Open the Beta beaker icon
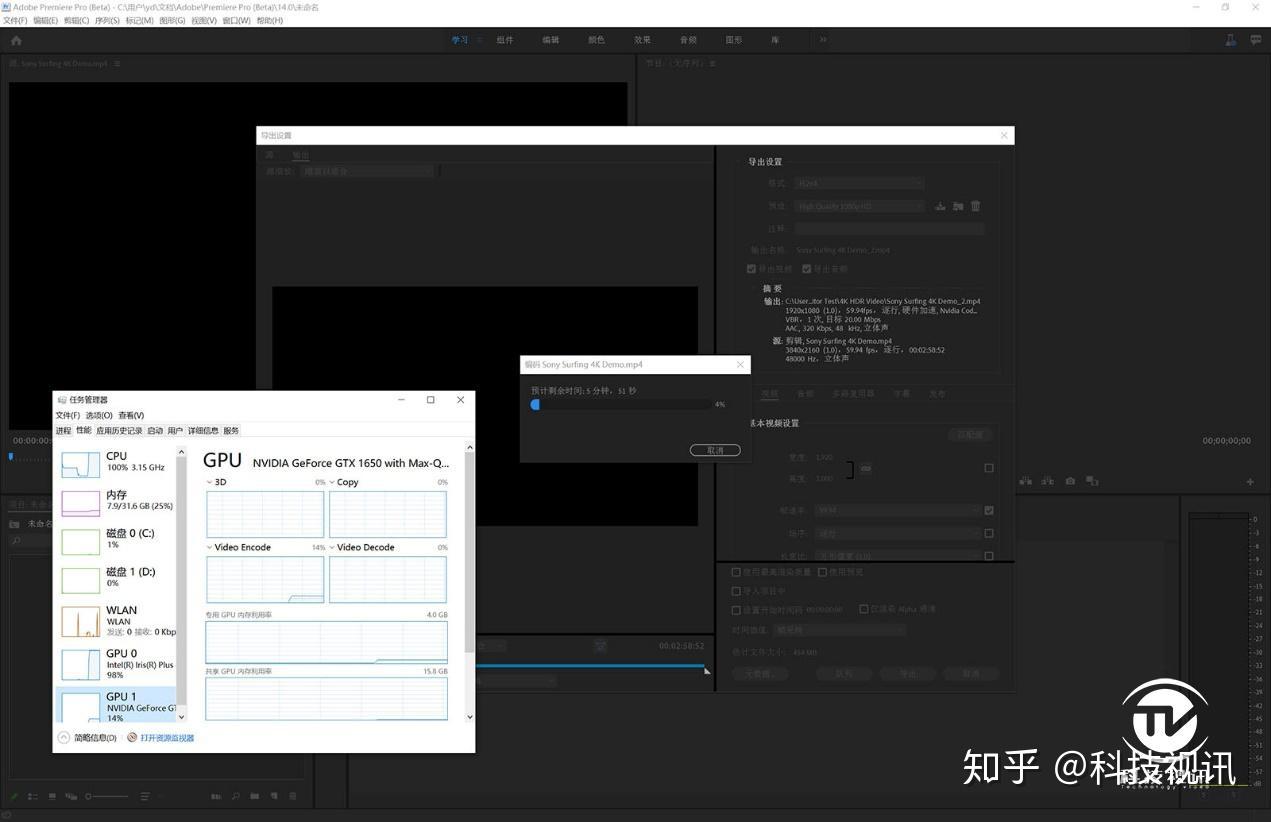 click(x=1231, y=40)
